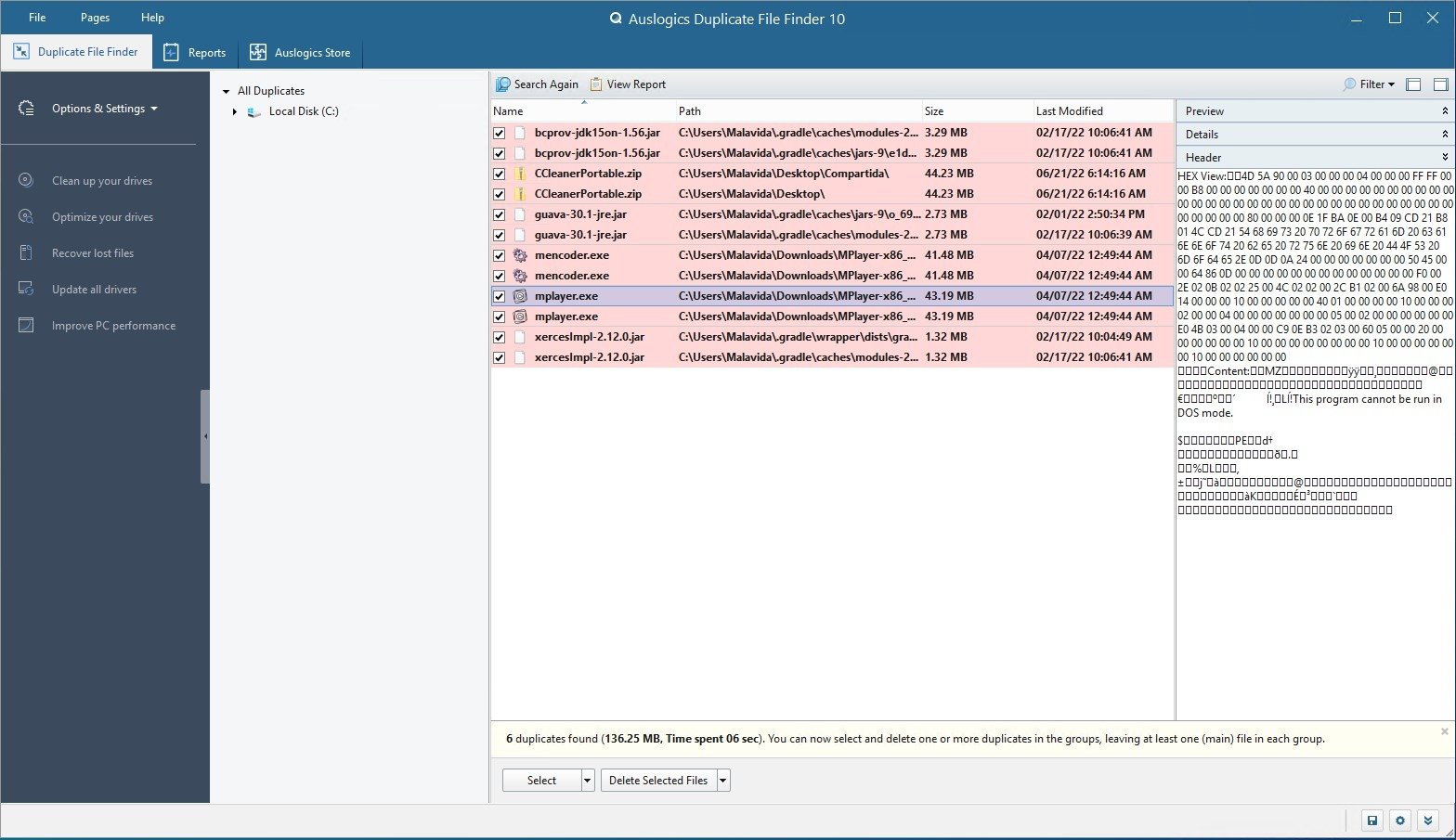
Task: Click the CCleanerPortable.zip icon in Compartida row
Action: pyautogui.click(x=520, y=174)
